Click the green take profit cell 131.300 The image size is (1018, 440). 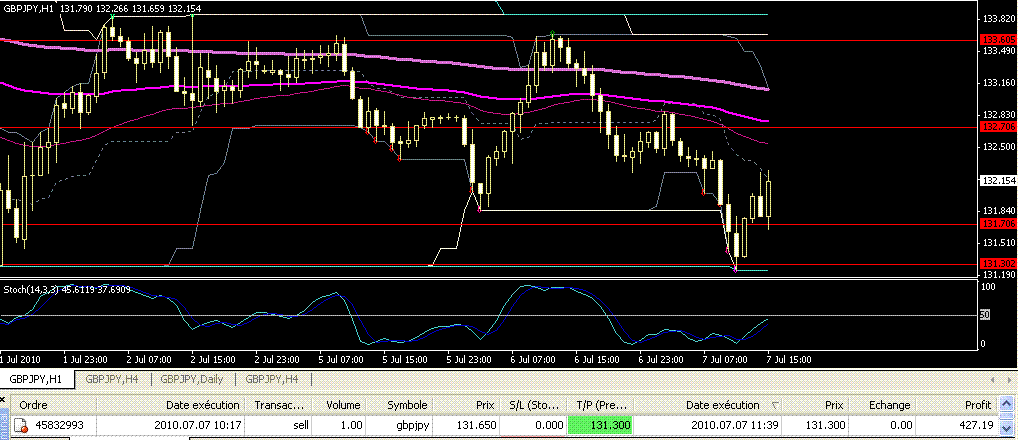pos(600,426)
